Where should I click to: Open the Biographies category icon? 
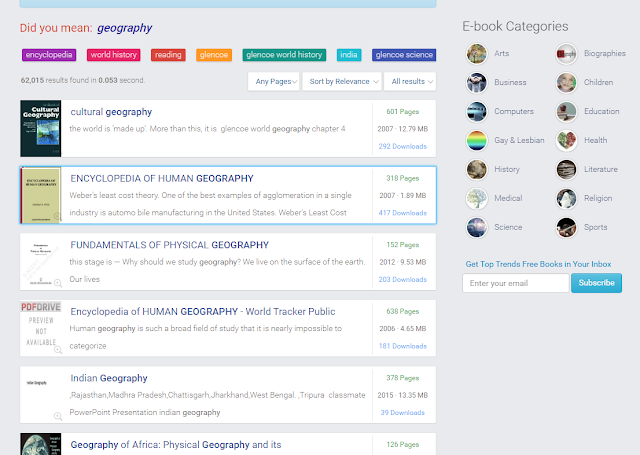pyautogui.click(x=566, y=54)
